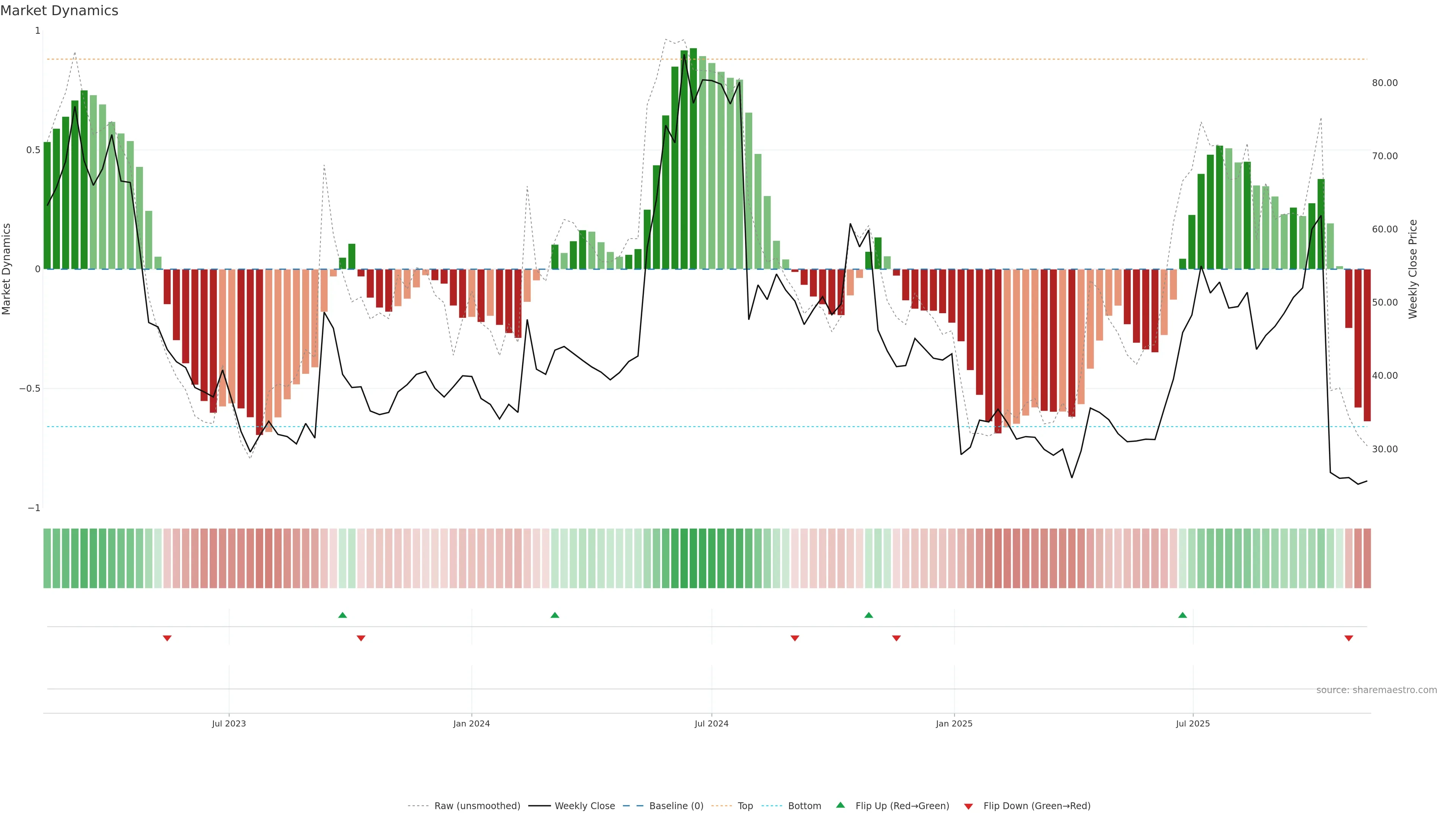Viewport: 1456px width, 819px height.
Task: Click the first green flip-up marker after Jul 2023
Action: pos(342,615)
